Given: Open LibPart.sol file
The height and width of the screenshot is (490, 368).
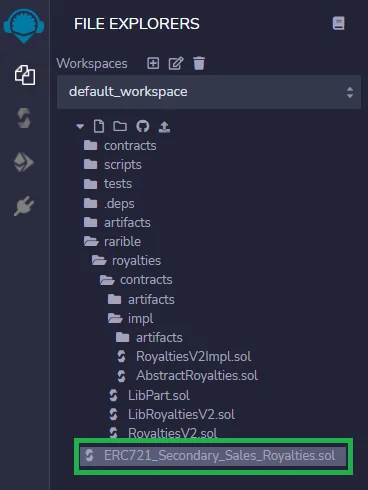Looking at the screenshot, I should point(159,395).
